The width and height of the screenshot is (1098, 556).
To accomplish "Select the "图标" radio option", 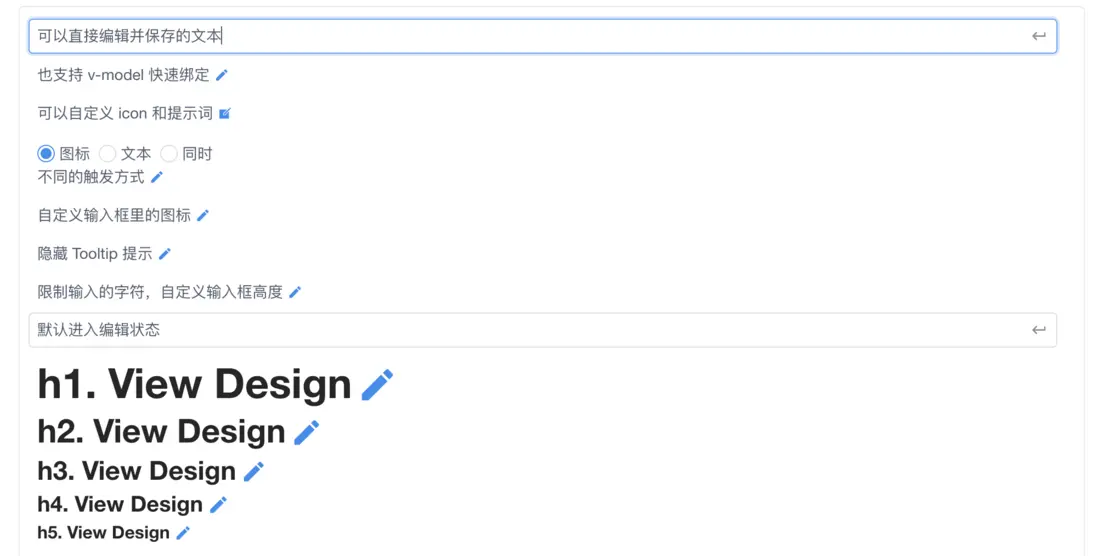I will (x=46, y=154).
